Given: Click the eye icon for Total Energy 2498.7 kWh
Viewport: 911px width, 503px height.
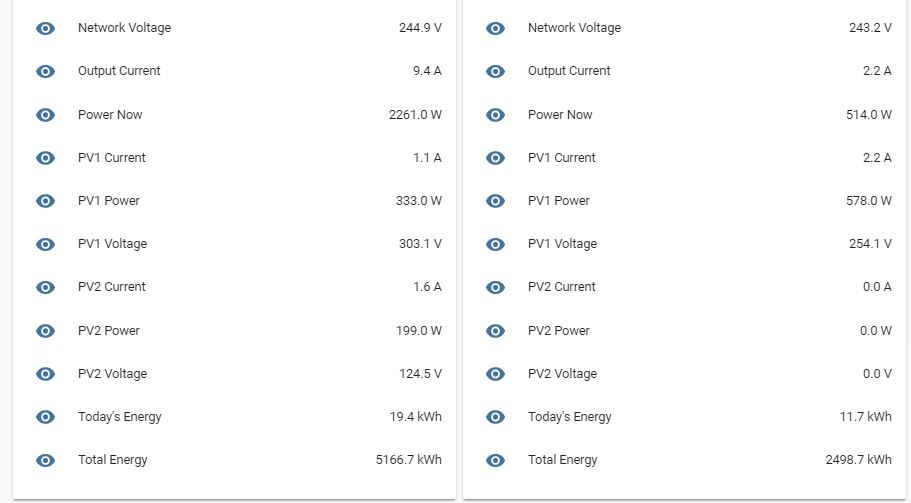Looking at the screenshot, I should (x=495, y=460).
